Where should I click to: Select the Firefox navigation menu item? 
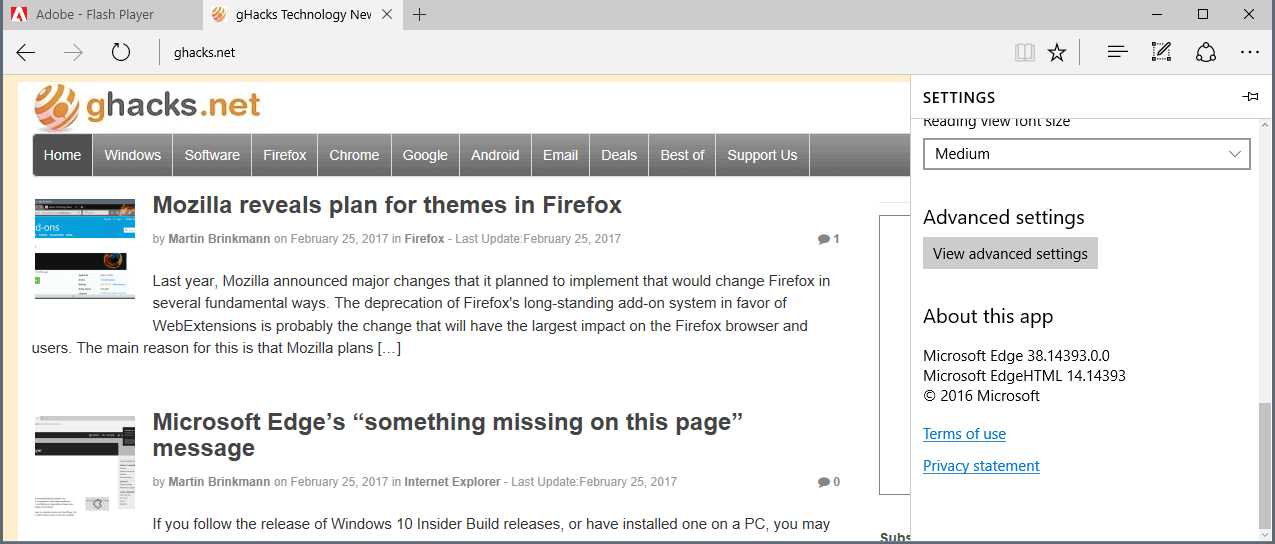click(285, 155)
